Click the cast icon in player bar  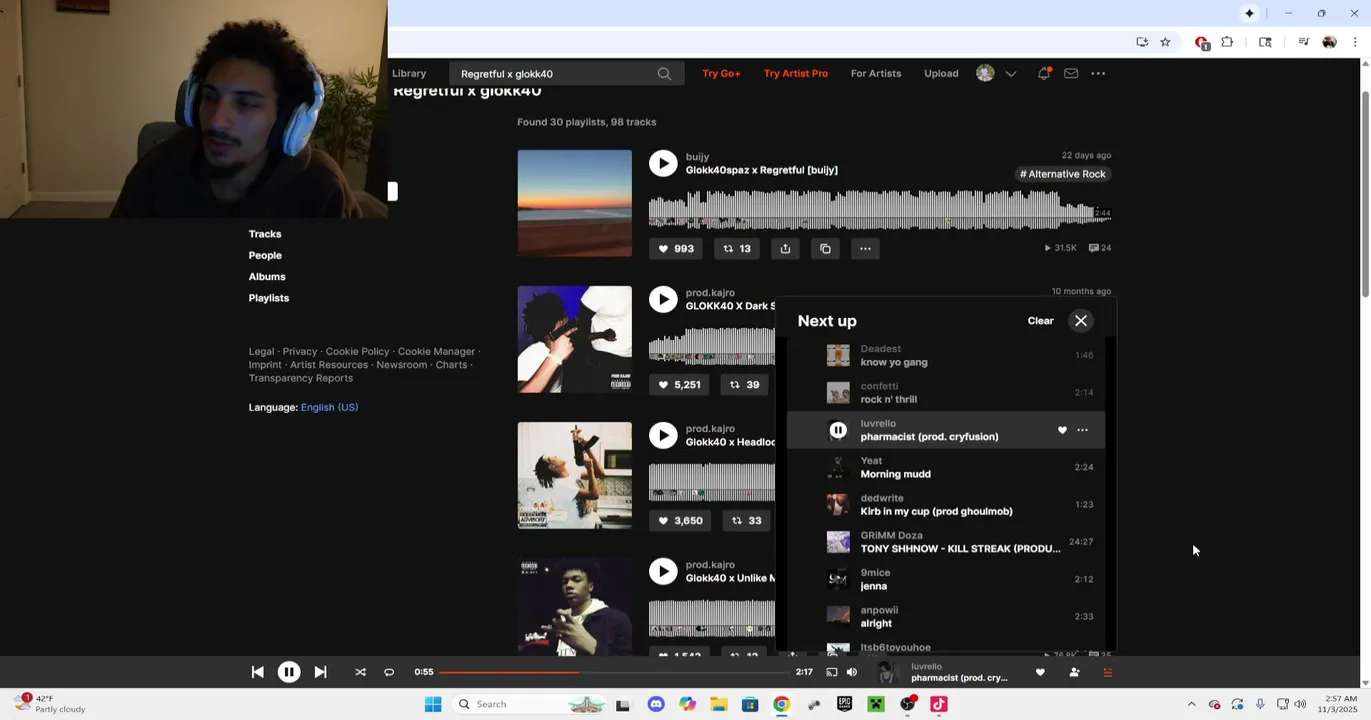click(x=832, y=672)
